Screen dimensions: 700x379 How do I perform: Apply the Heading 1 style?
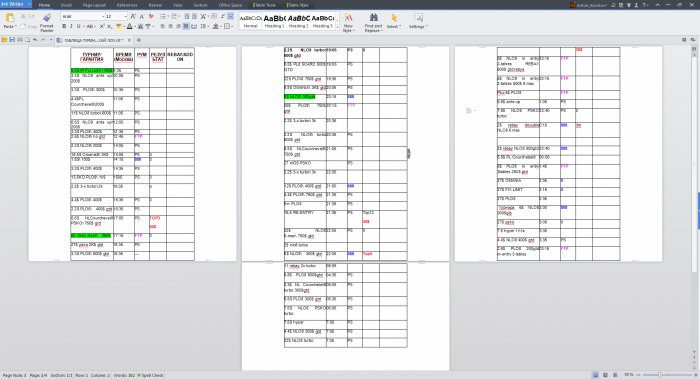(274, 21)
